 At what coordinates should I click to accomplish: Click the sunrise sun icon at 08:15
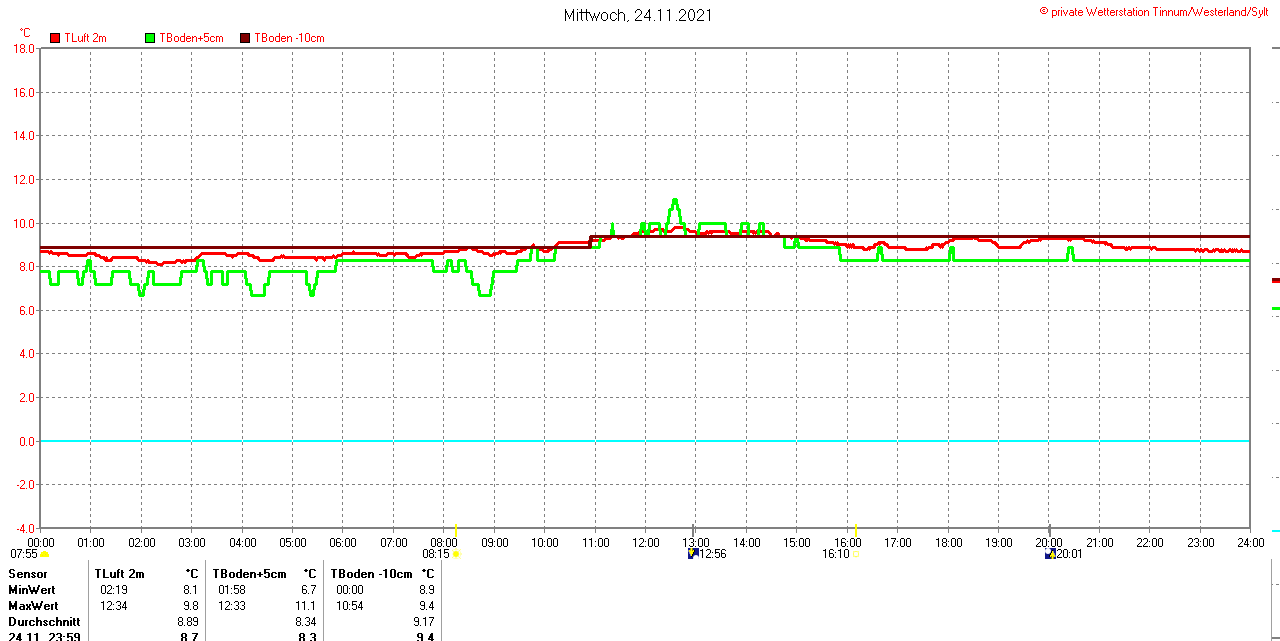[456, 554]
